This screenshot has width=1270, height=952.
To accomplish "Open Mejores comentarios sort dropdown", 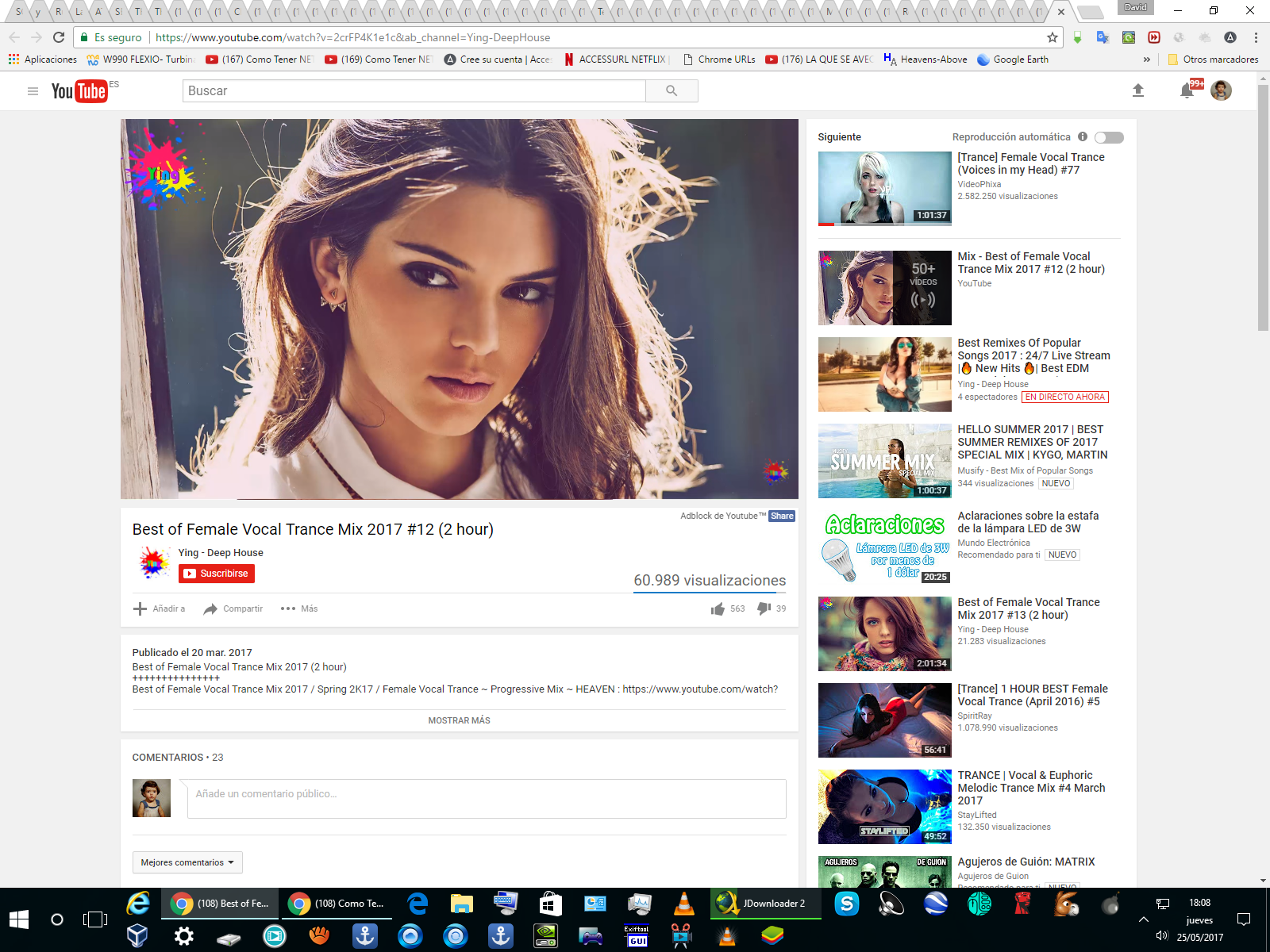I will [187, 862].
